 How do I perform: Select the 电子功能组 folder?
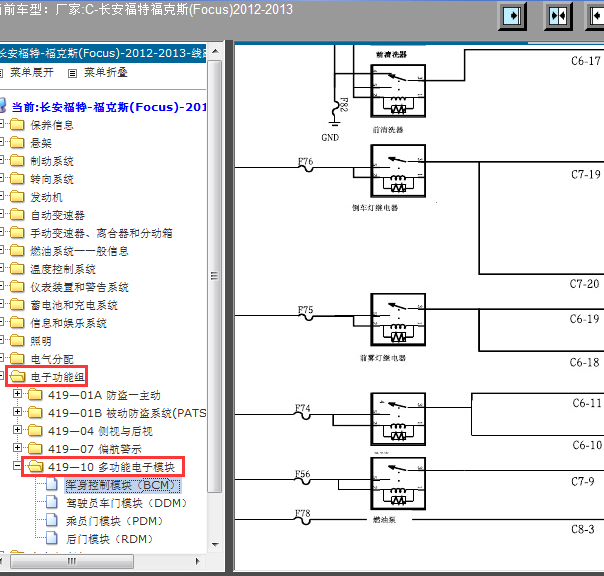point(57,377)
